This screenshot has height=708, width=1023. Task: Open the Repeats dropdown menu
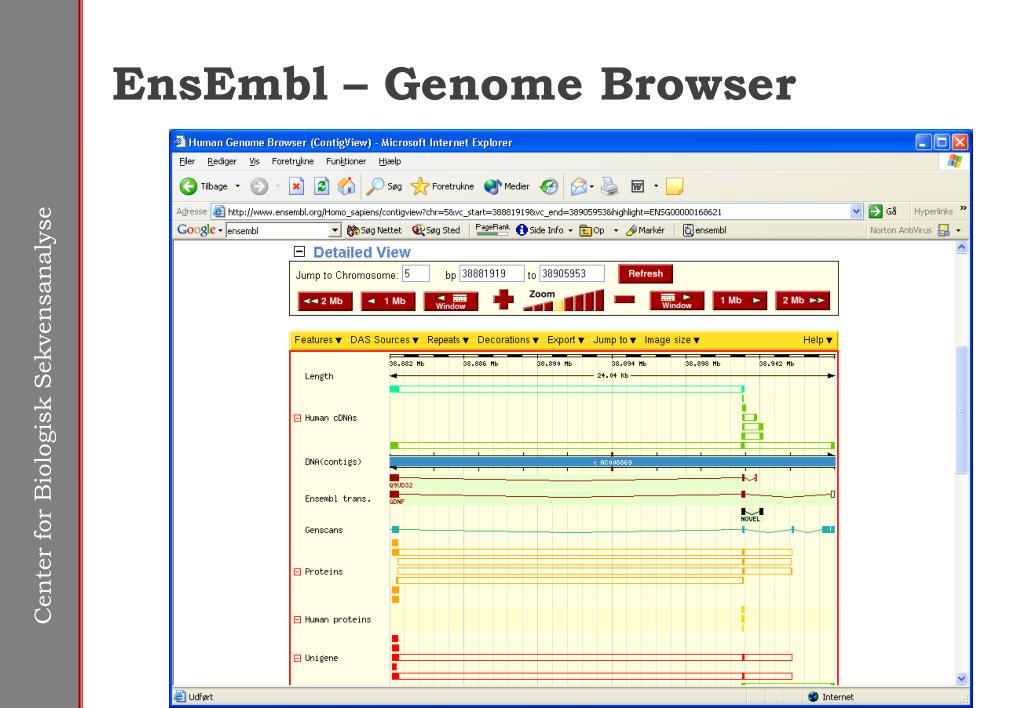click(448, 340)
